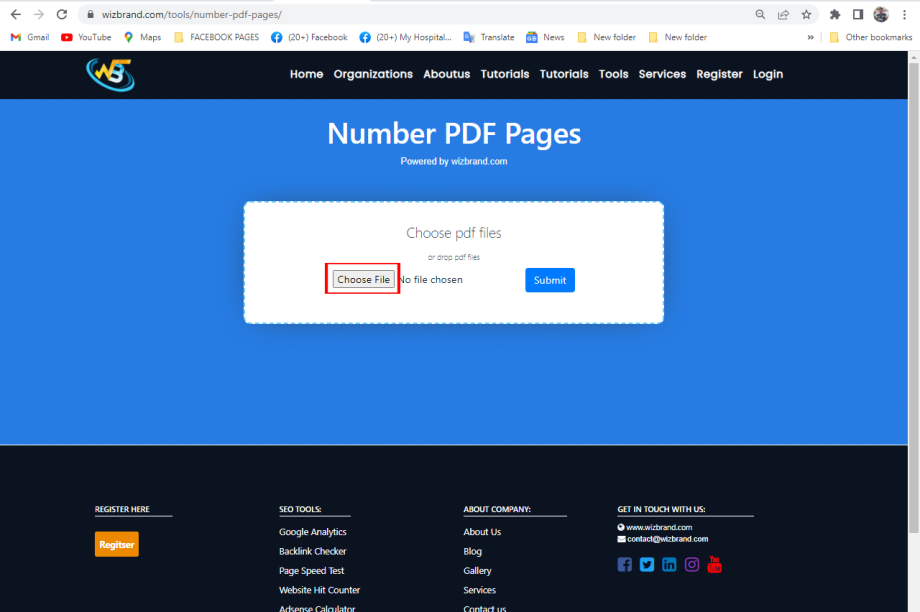The width and height of the screenshot is (920, 612).
Task: Open the YouTube icon in the footer
Action: pos(714,564)
